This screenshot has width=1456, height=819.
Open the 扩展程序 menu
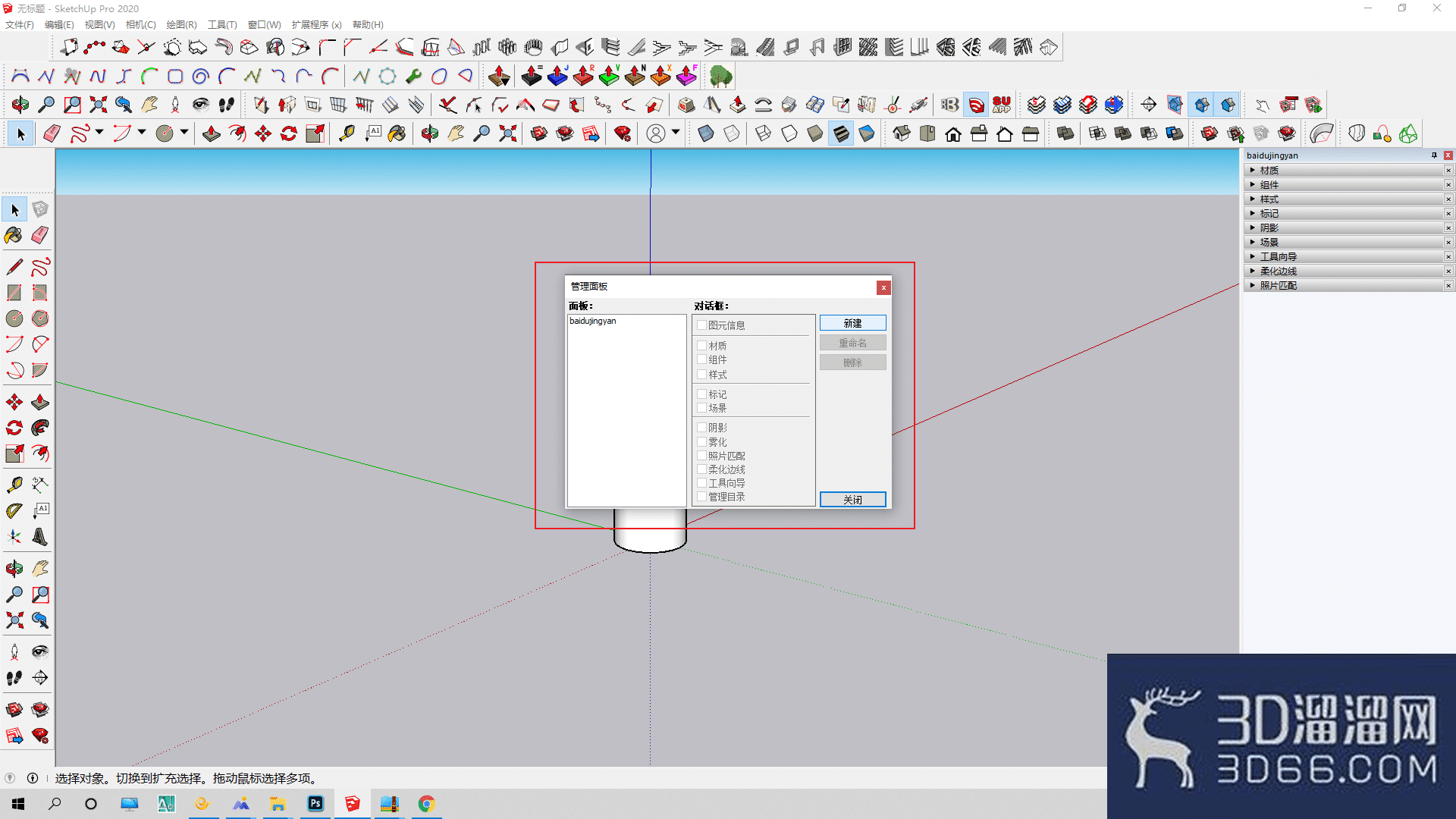point(316,24)
